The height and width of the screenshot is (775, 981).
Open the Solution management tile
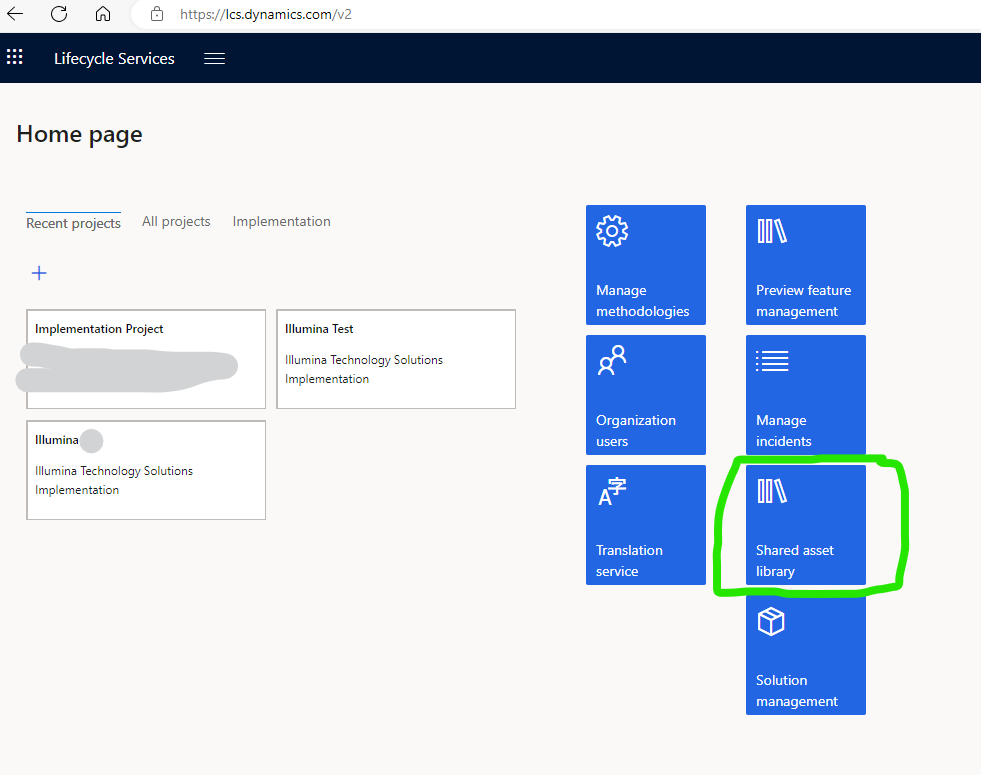(805, 655)
